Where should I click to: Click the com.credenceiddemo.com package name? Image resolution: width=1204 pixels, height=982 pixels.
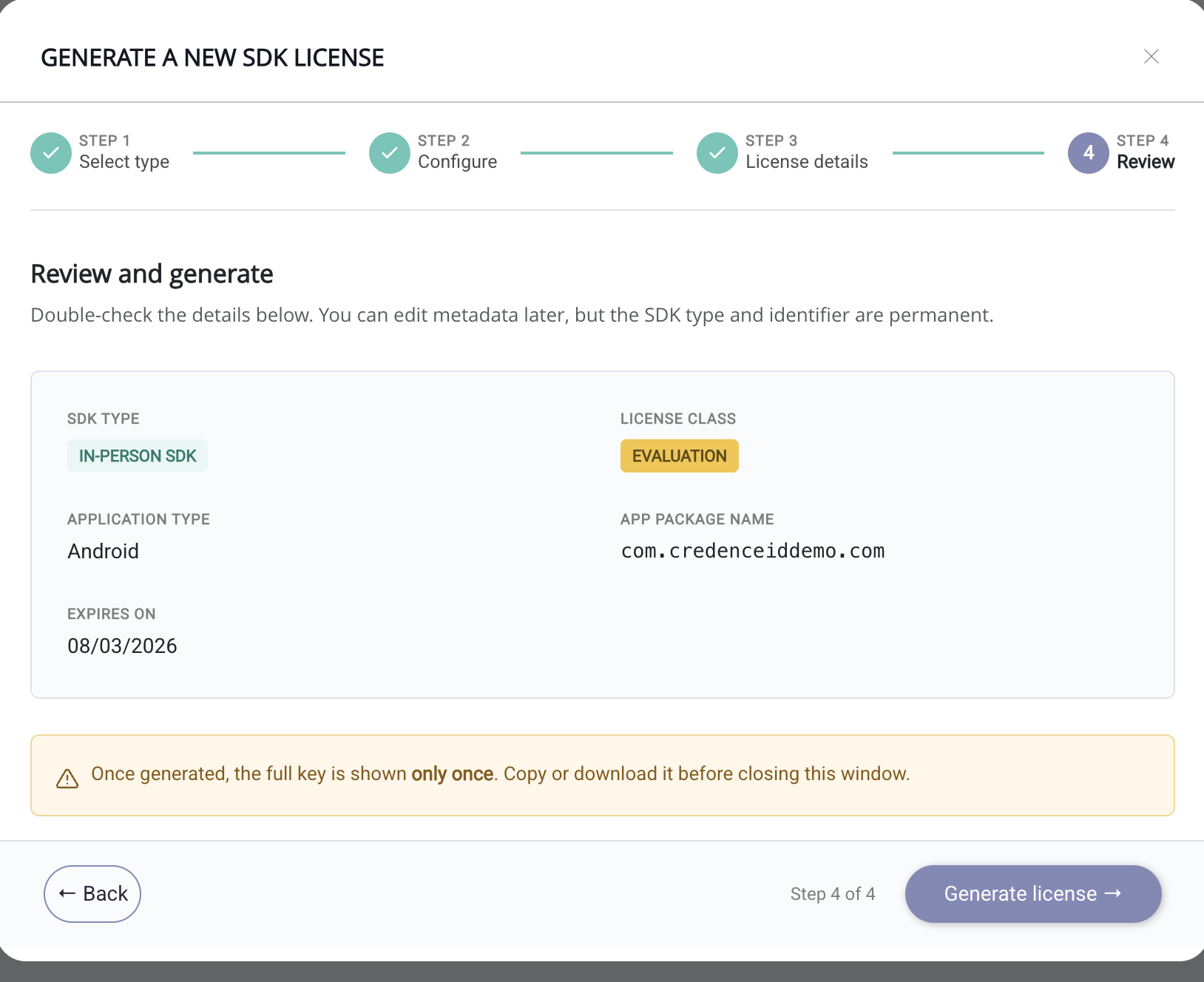753,551
